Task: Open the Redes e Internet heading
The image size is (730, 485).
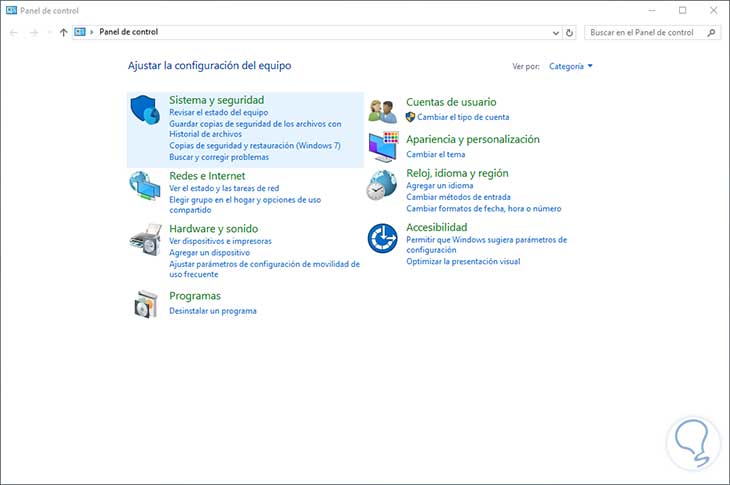Action: coord(207,176)
